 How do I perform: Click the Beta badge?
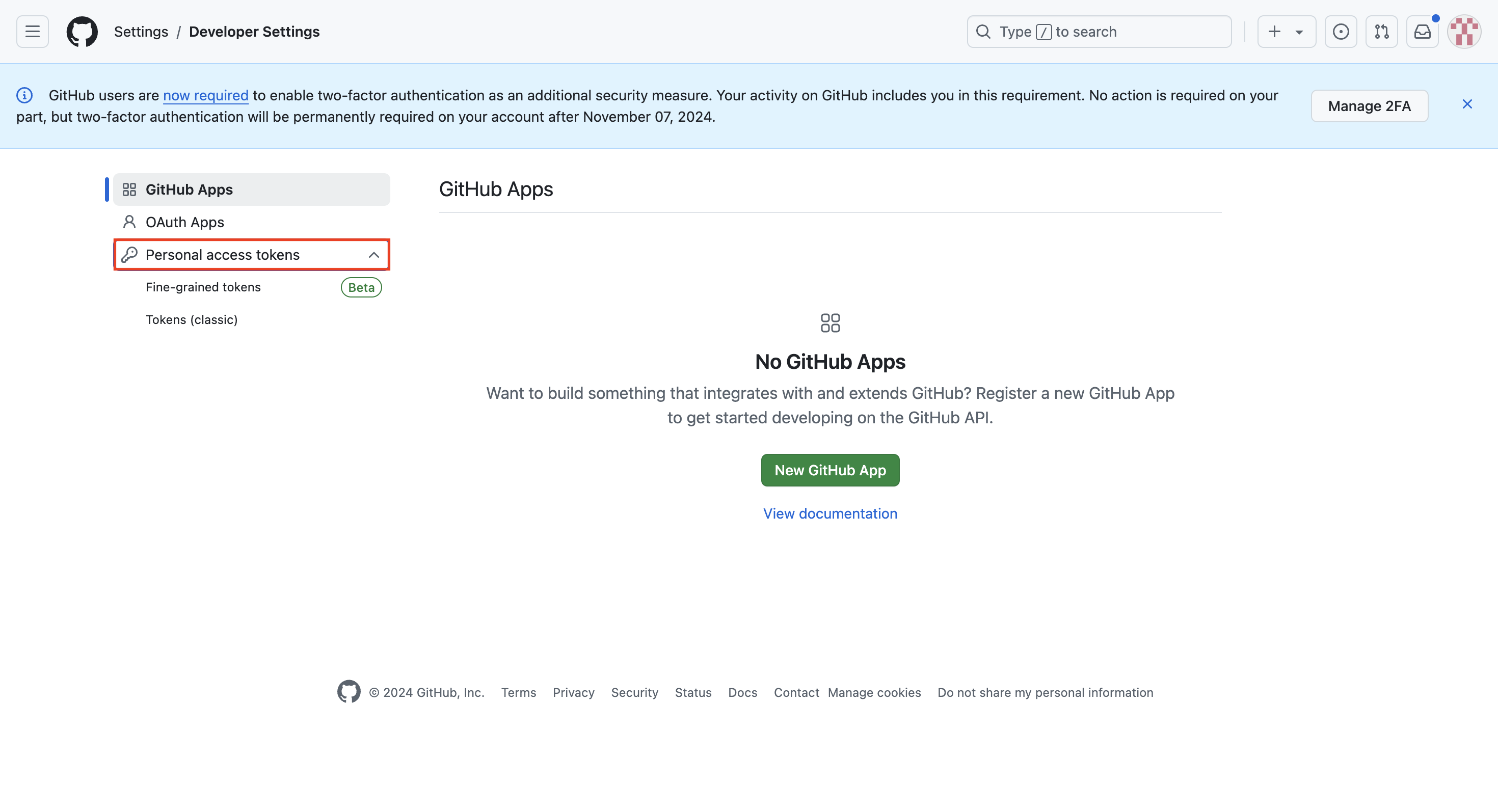point(361,288)
